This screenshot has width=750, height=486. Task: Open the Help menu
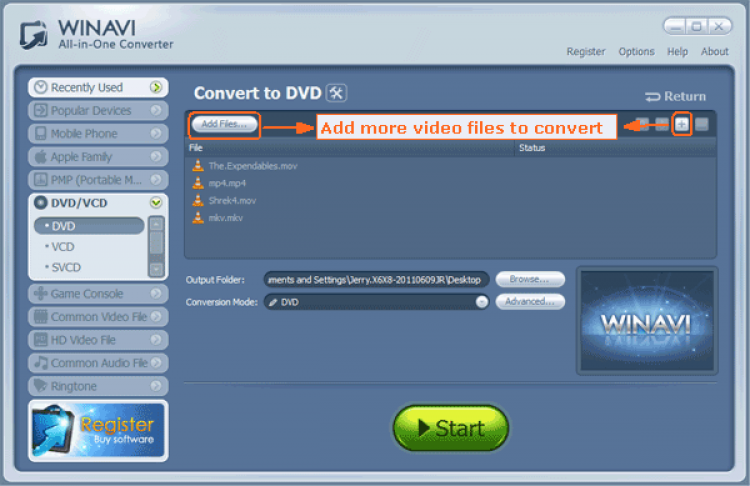(x=677, y=52)
